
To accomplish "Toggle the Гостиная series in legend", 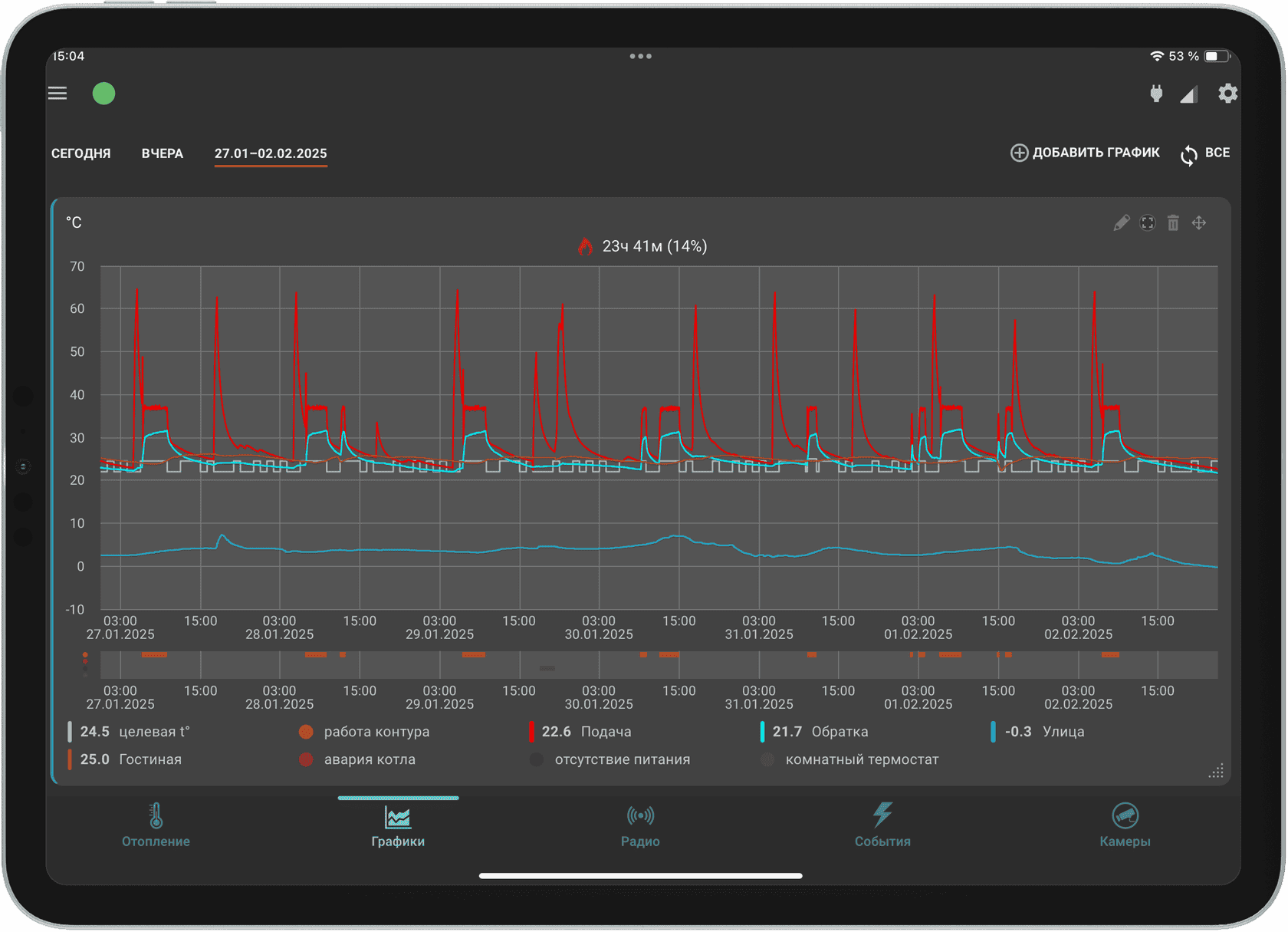I will [x=125, y=759].
